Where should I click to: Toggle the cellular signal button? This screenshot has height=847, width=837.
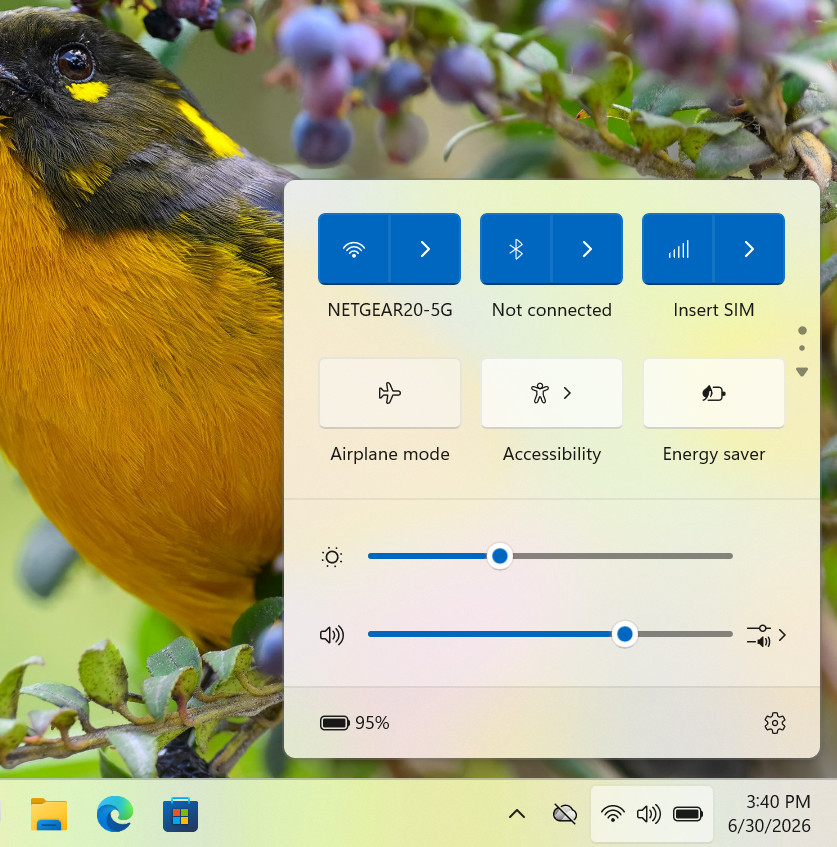(x=678, y=249)
